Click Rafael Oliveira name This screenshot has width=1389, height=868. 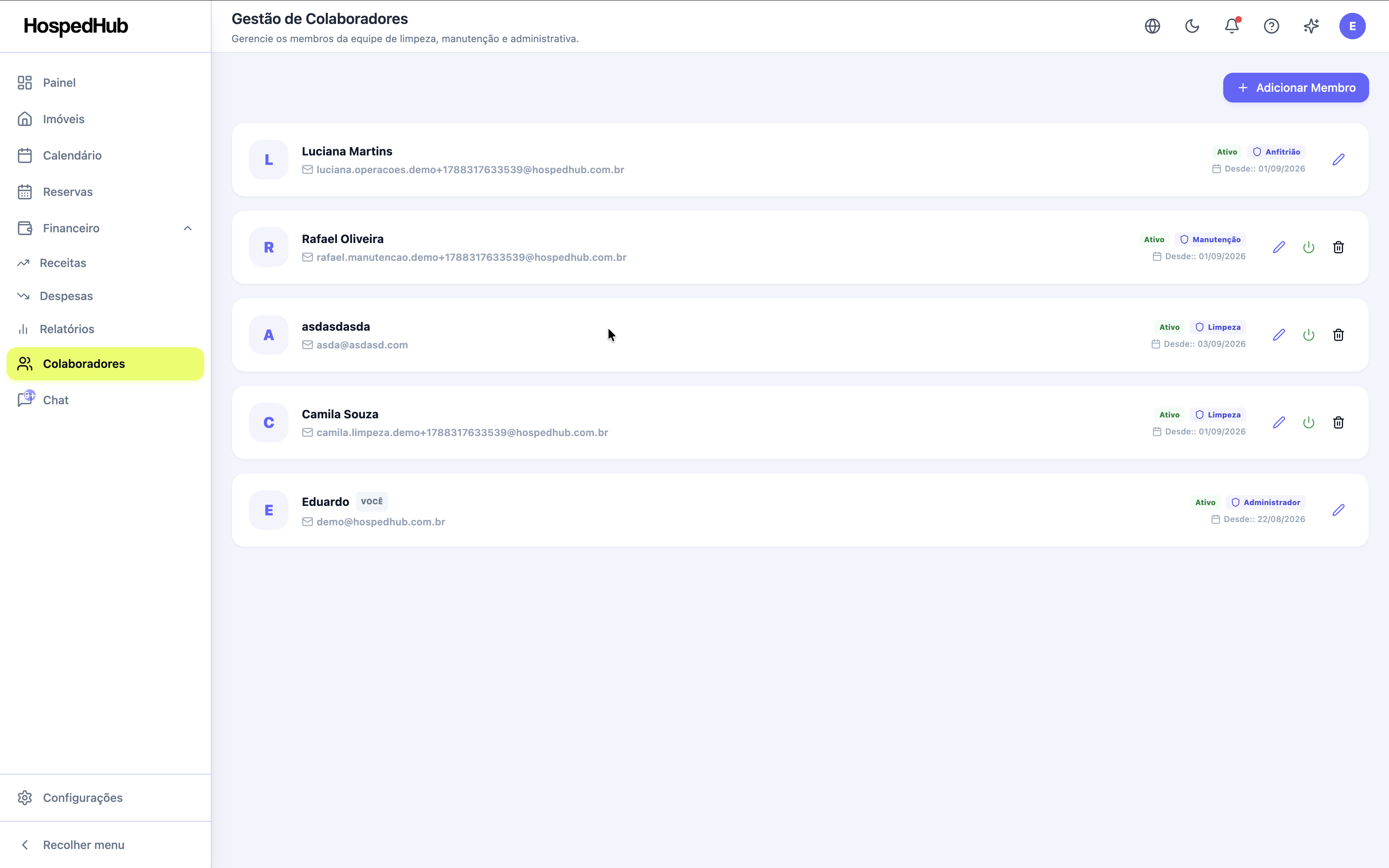pos(343,239)
